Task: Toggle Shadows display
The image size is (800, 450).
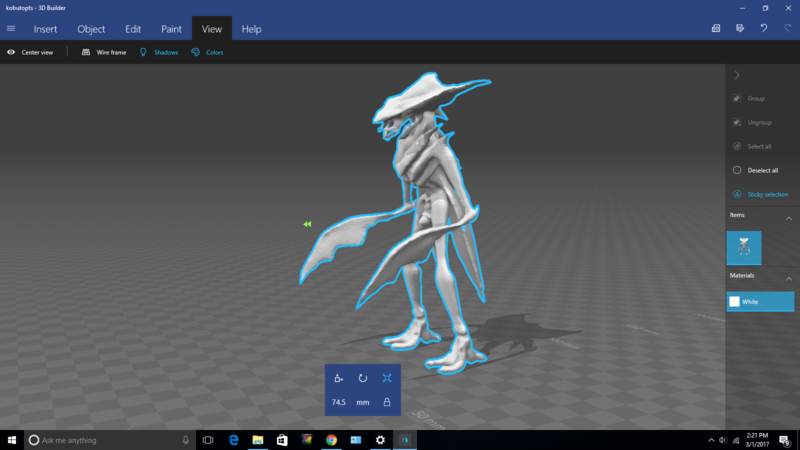Action: click(159, 52)
